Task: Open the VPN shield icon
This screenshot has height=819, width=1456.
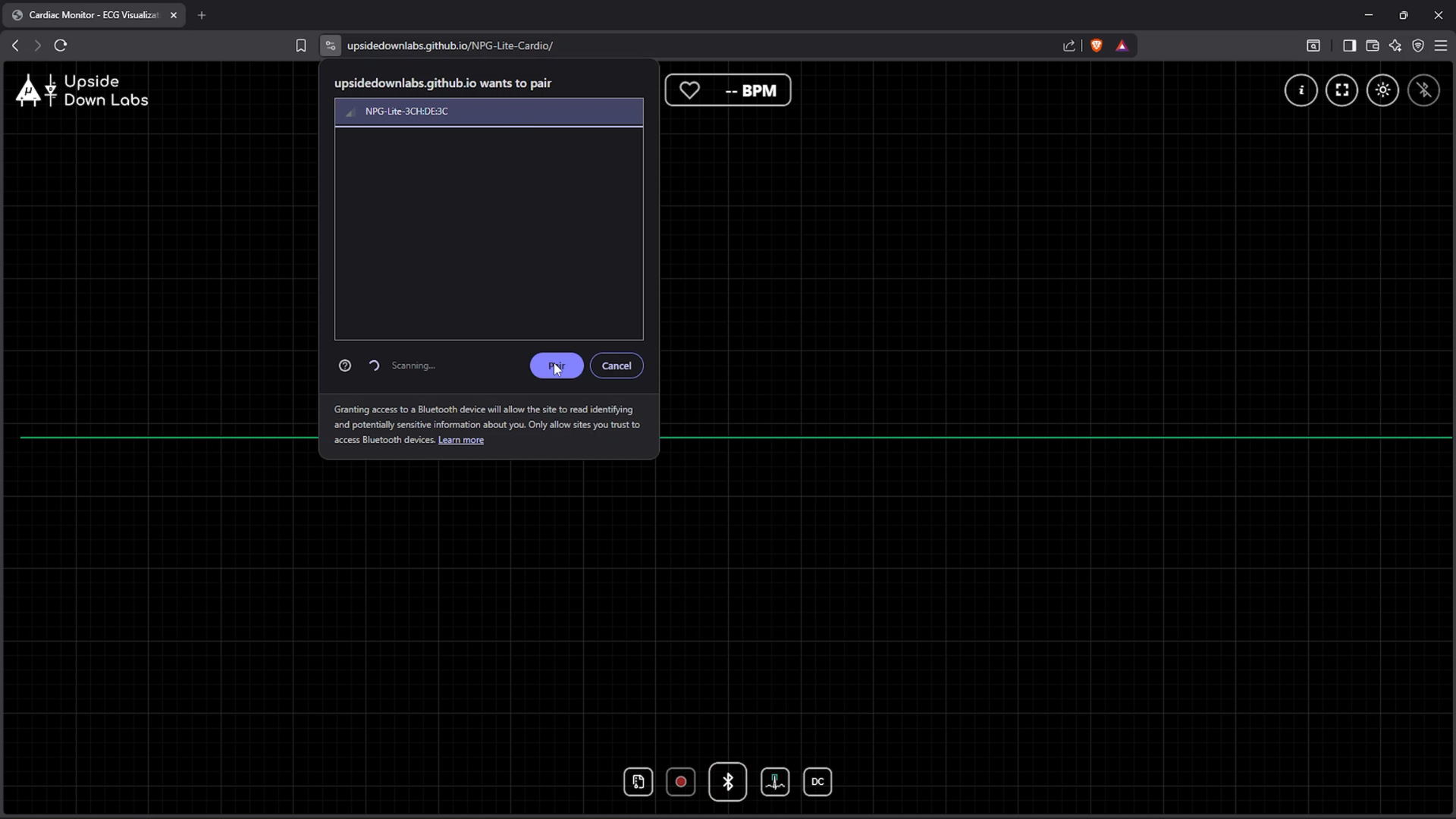Action: (x=1418, y=45)
